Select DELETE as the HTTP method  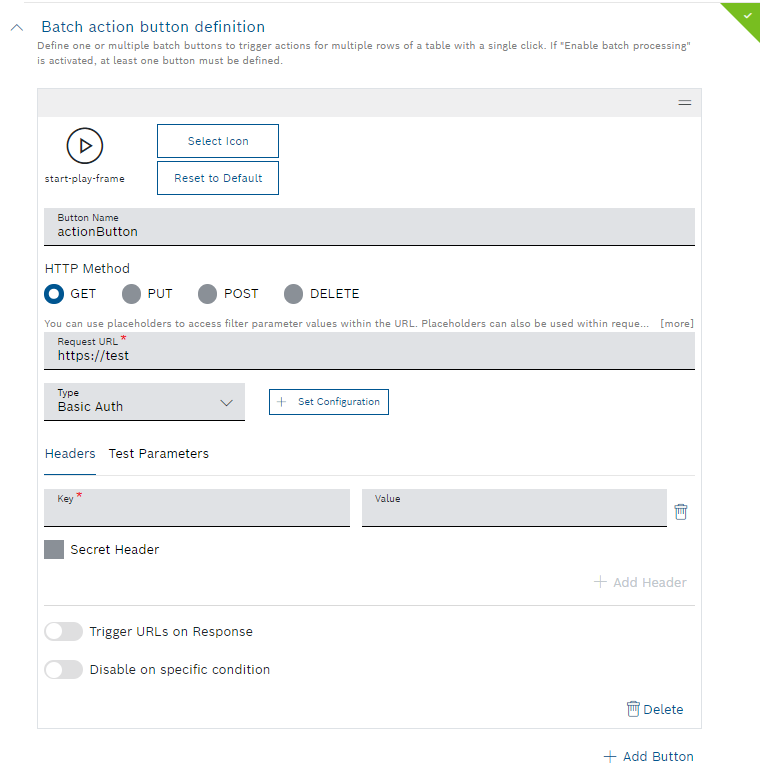tap(293, 294)
